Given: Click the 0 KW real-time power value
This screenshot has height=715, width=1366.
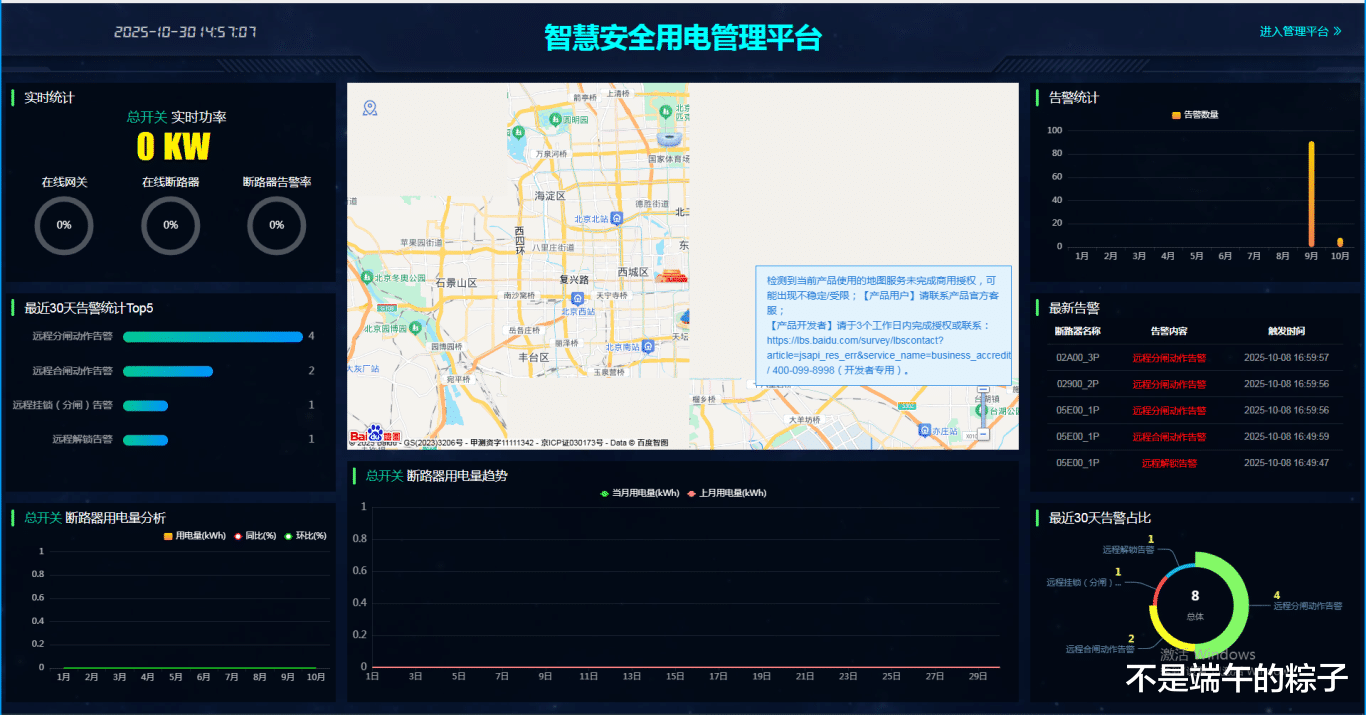Looking at the screenshot, I should [174, 147].
